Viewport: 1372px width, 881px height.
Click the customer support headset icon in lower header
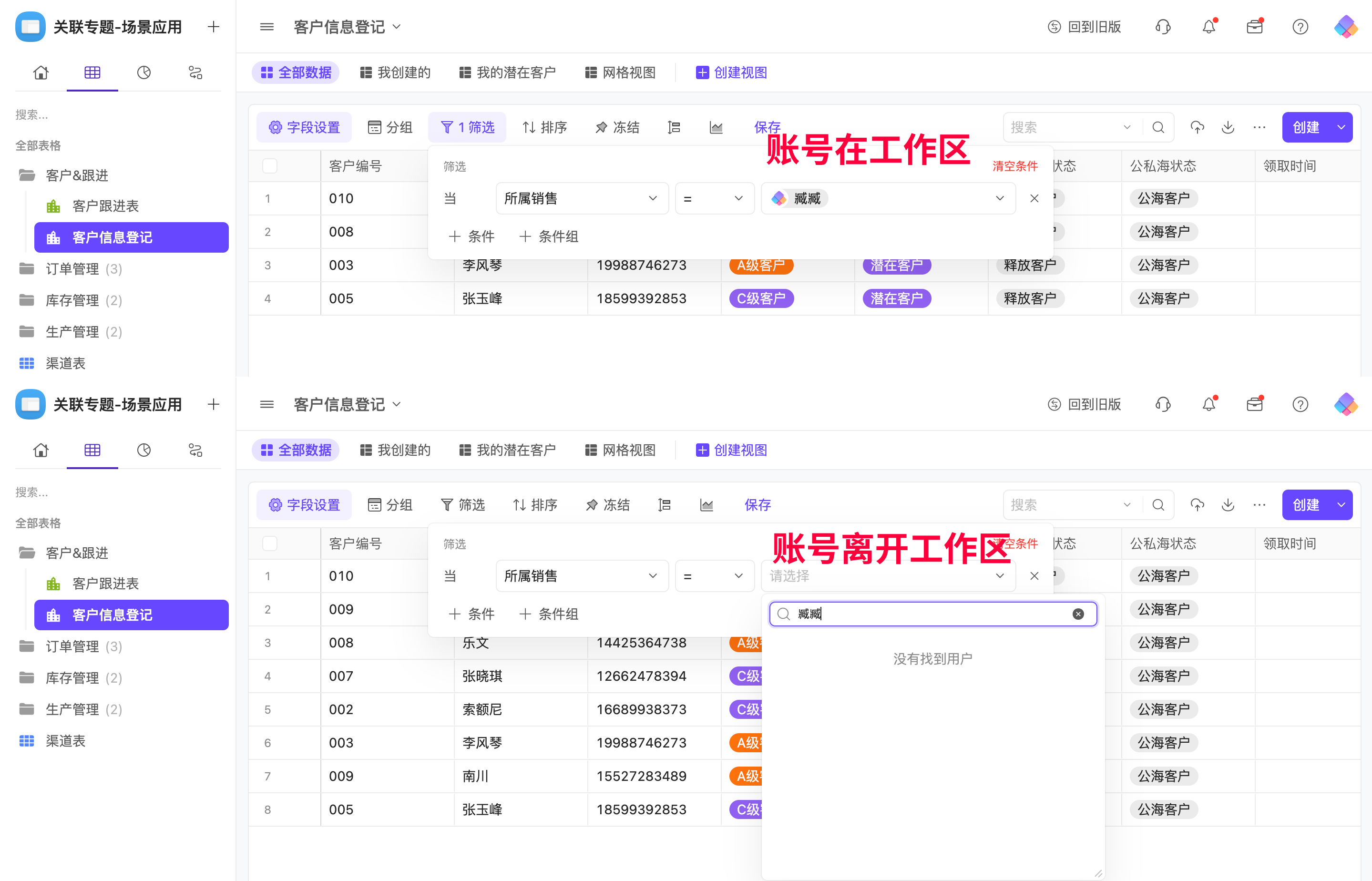tap(1163, 404)
